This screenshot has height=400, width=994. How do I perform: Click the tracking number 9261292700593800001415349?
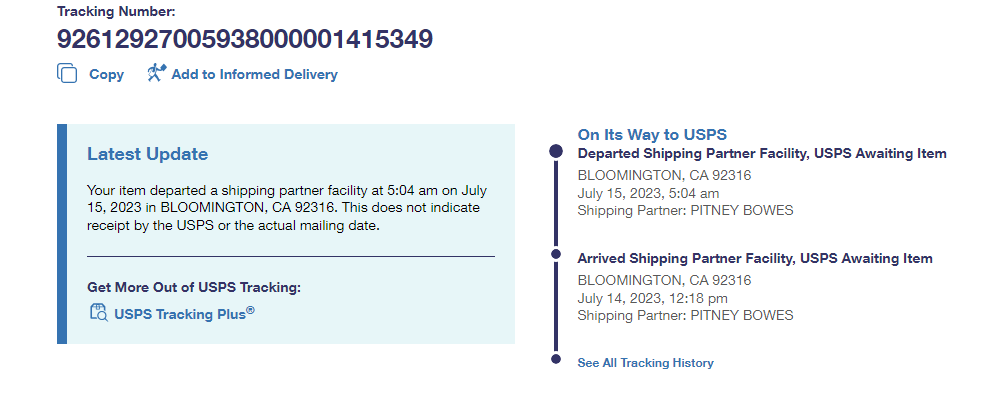[x=245, y=40]
